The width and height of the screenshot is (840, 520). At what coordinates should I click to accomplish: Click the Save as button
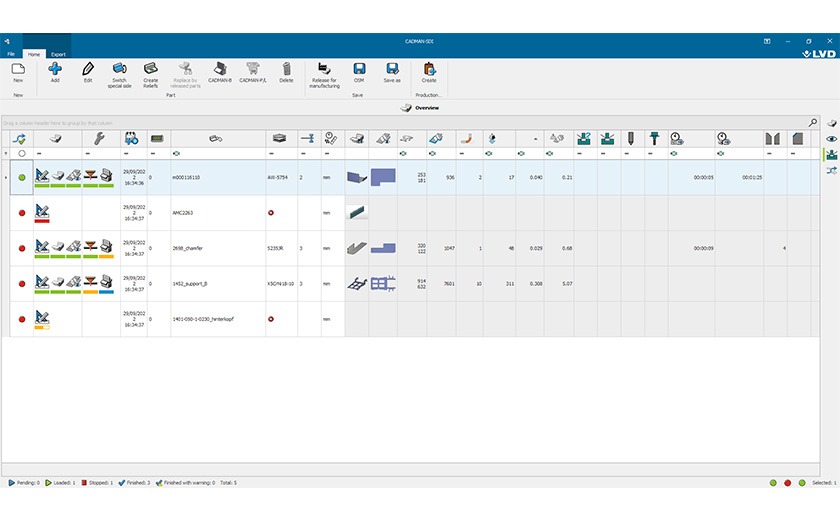tap(392, 71)
